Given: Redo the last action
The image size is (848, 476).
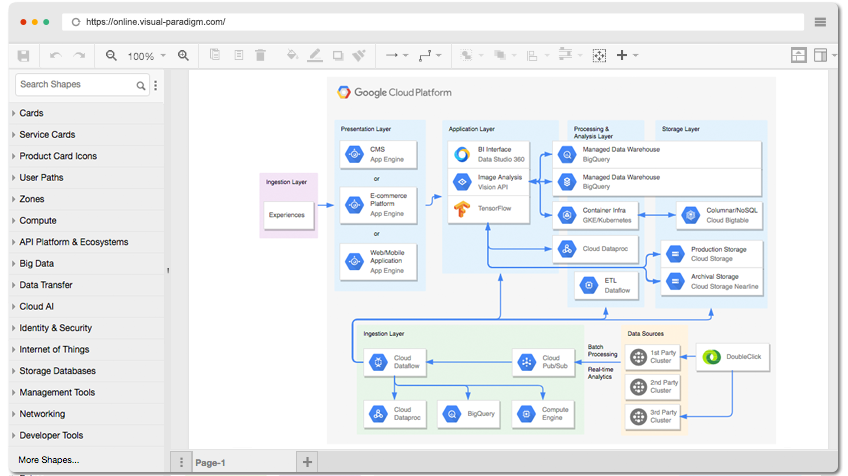Looking at the screenshot, I should coord(80,56).
